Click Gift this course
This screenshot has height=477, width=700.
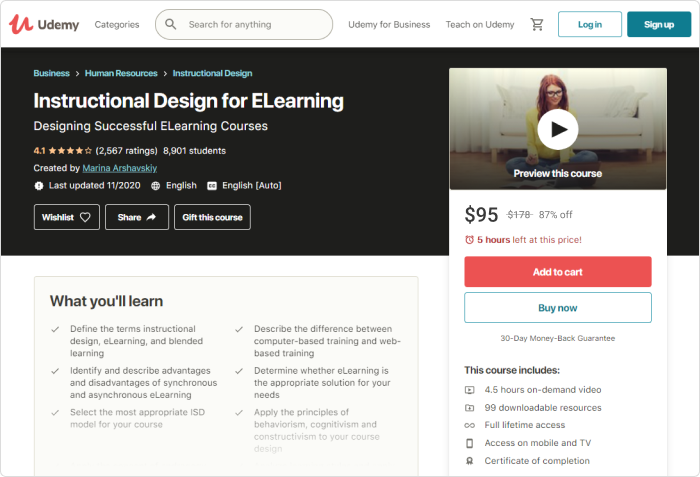(x=212, y=217)
